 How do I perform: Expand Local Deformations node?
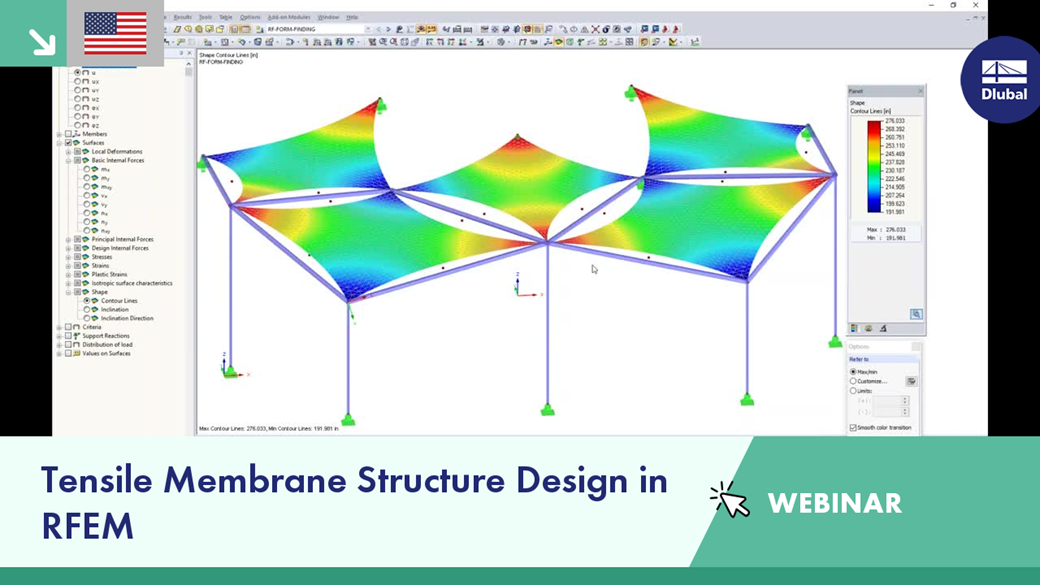[x=68, y=151]
